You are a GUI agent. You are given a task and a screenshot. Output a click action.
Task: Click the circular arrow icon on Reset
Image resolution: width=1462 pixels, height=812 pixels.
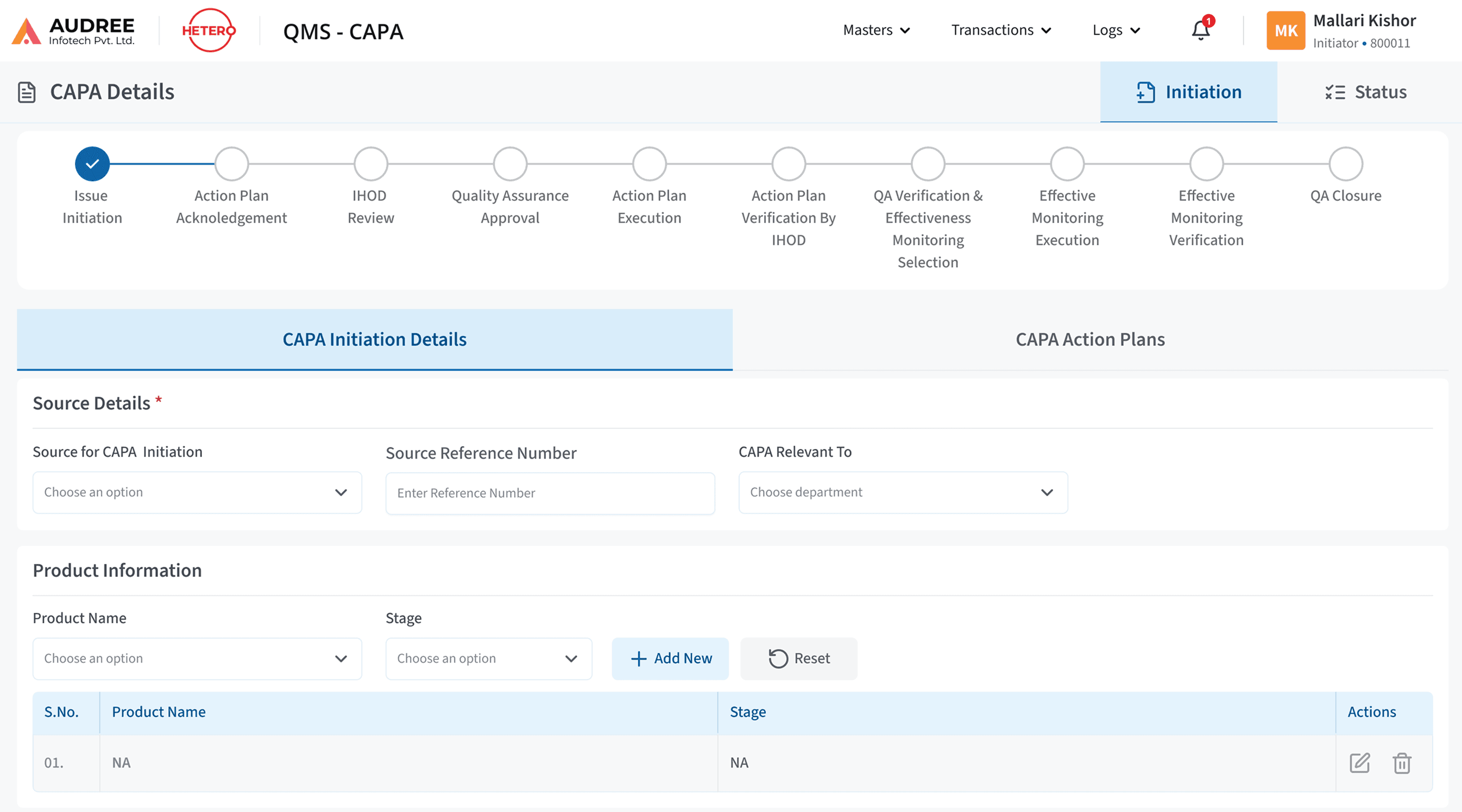click(777, 658)
